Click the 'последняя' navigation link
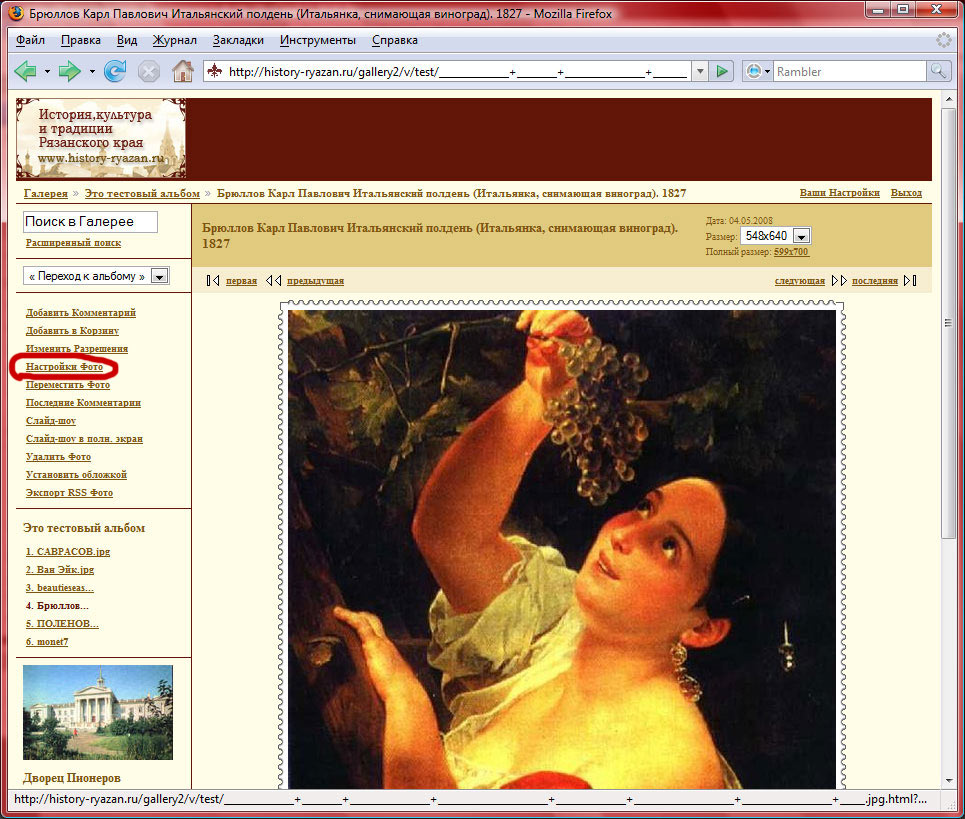965x819 pixels. pos(875,281)
